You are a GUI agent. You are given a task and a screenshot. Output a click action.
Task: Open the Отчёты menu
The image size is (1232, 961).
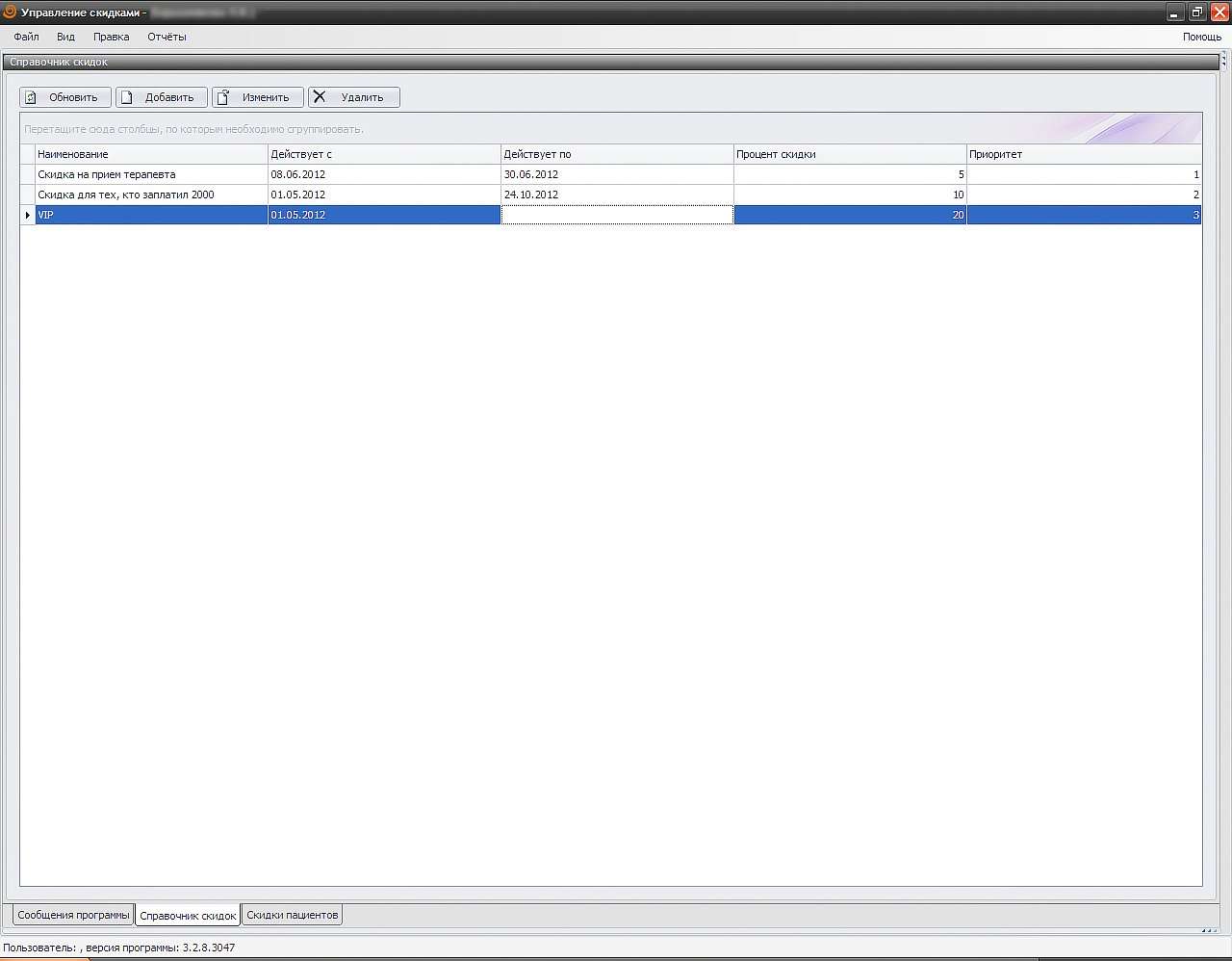click(167, 37)
